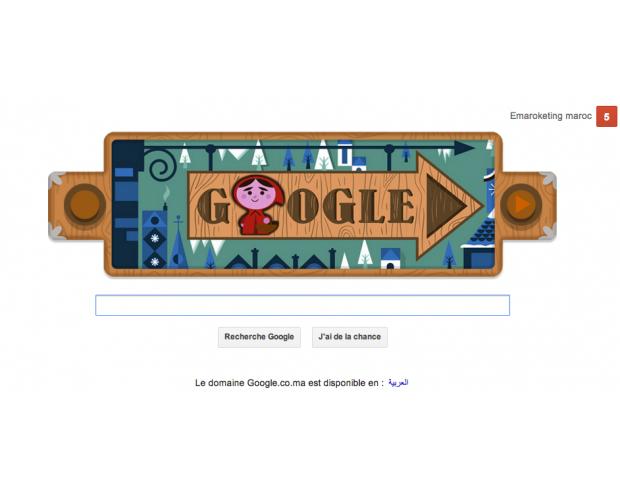The width and height of the screenshot is (620, 490).
Task: Click the wooden letter O after Red Riding Hood
Action: tap(302, 206)
